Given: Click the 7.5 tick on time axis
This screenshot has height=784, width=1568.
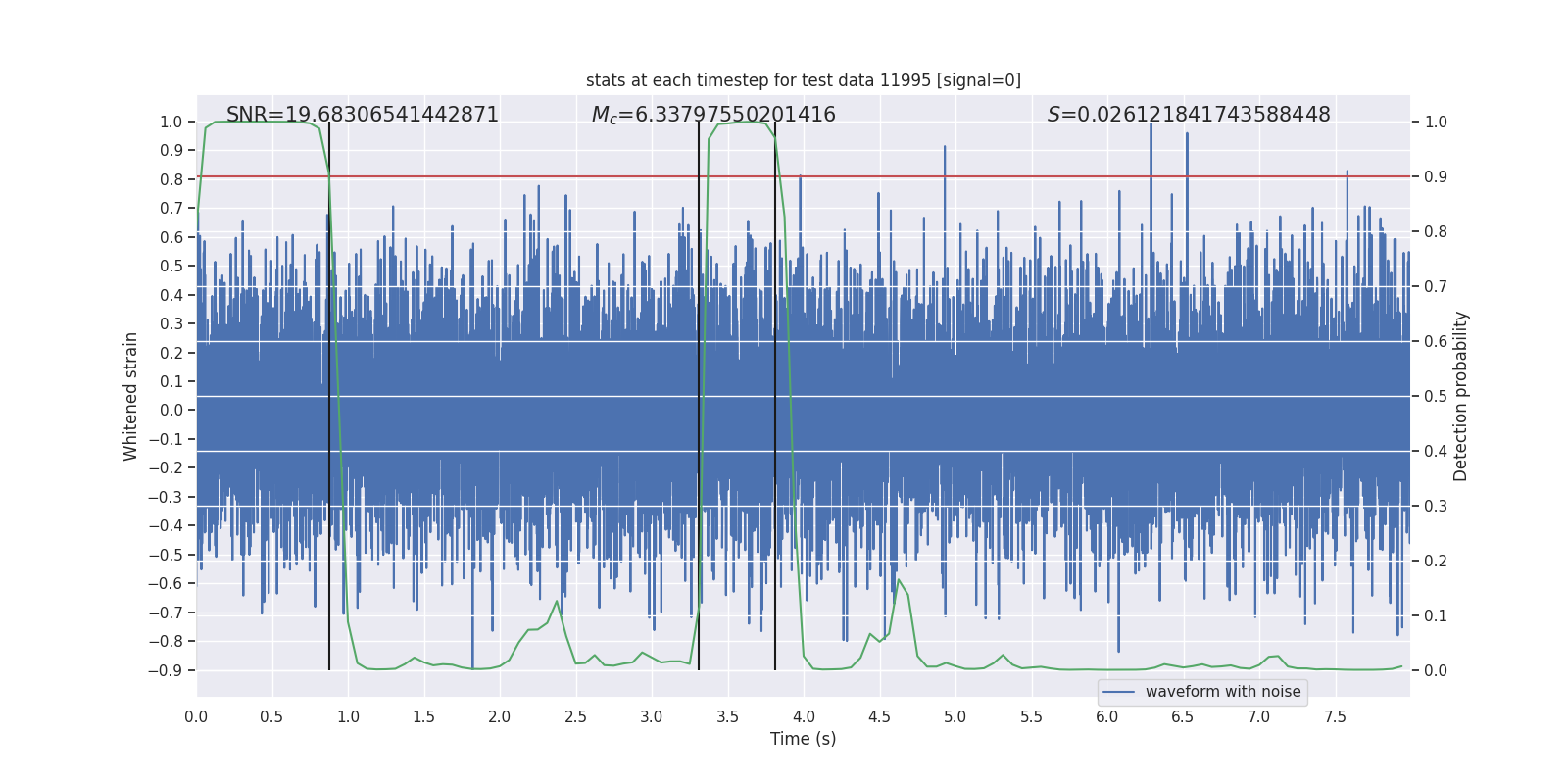Looking at the screenshot, I should click(1335, 716).
